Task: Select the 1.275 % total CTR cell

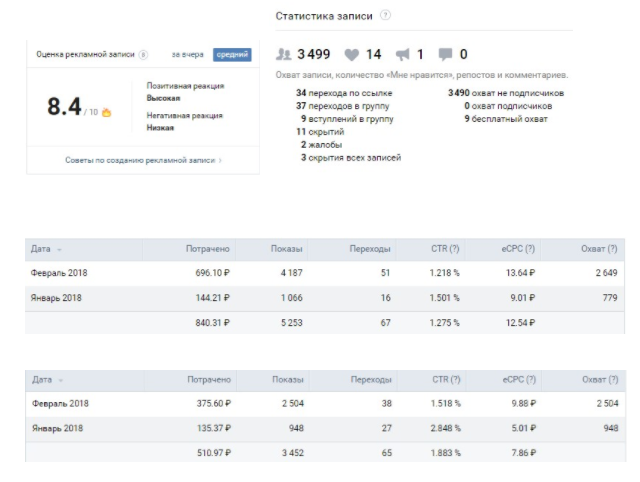Action: [x=444, y=323]
